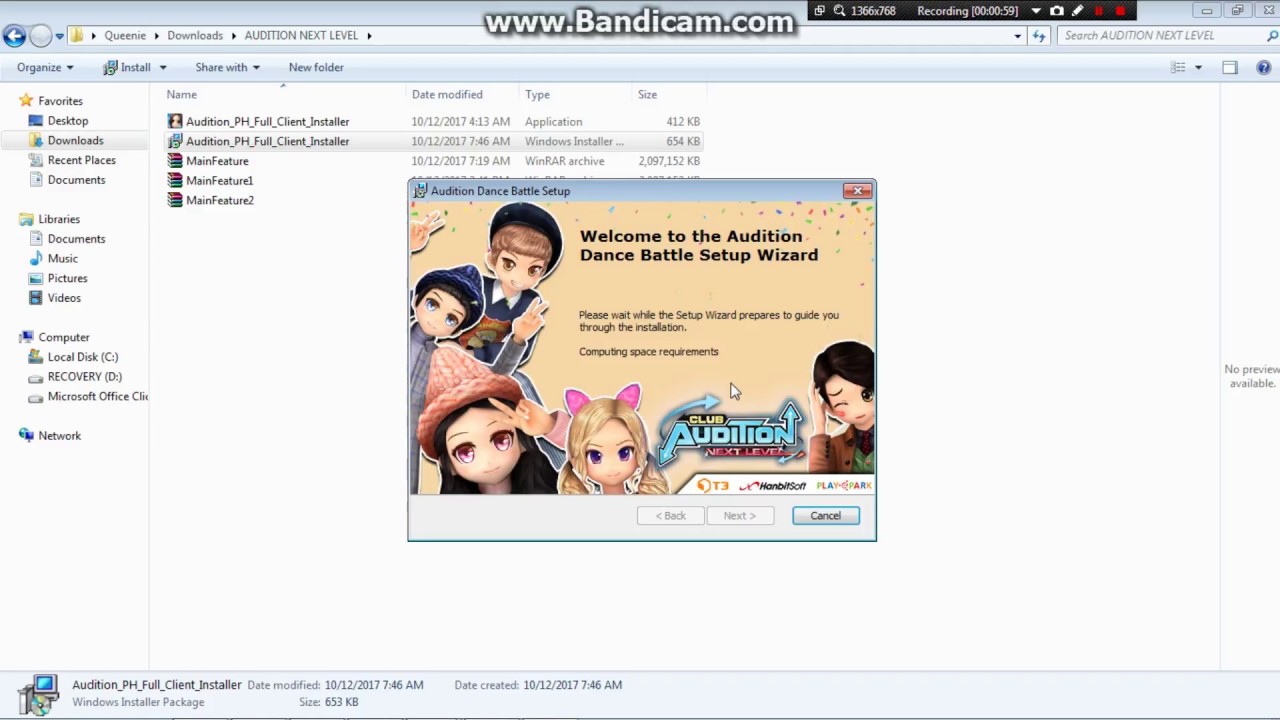Click the folder icon in the address bar

tap(76, 35)
